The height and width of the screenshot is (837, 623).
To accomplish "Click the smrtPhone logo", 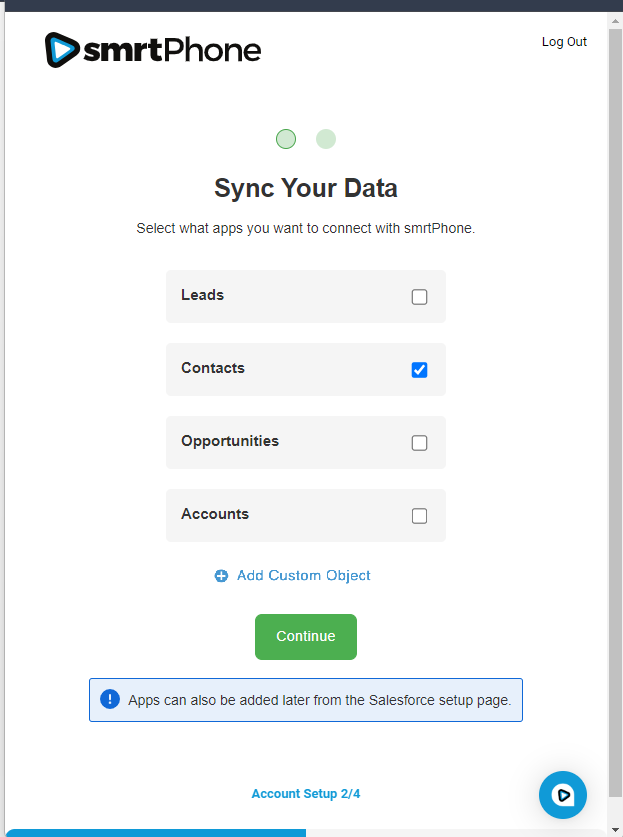I will tap(153, 50).
